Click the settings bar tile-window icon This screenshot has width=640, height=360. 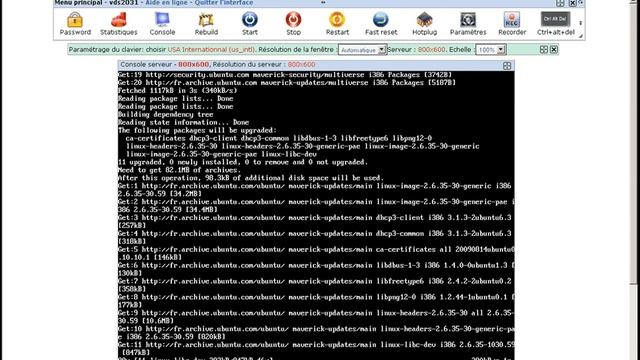click(x=544, y=49)
